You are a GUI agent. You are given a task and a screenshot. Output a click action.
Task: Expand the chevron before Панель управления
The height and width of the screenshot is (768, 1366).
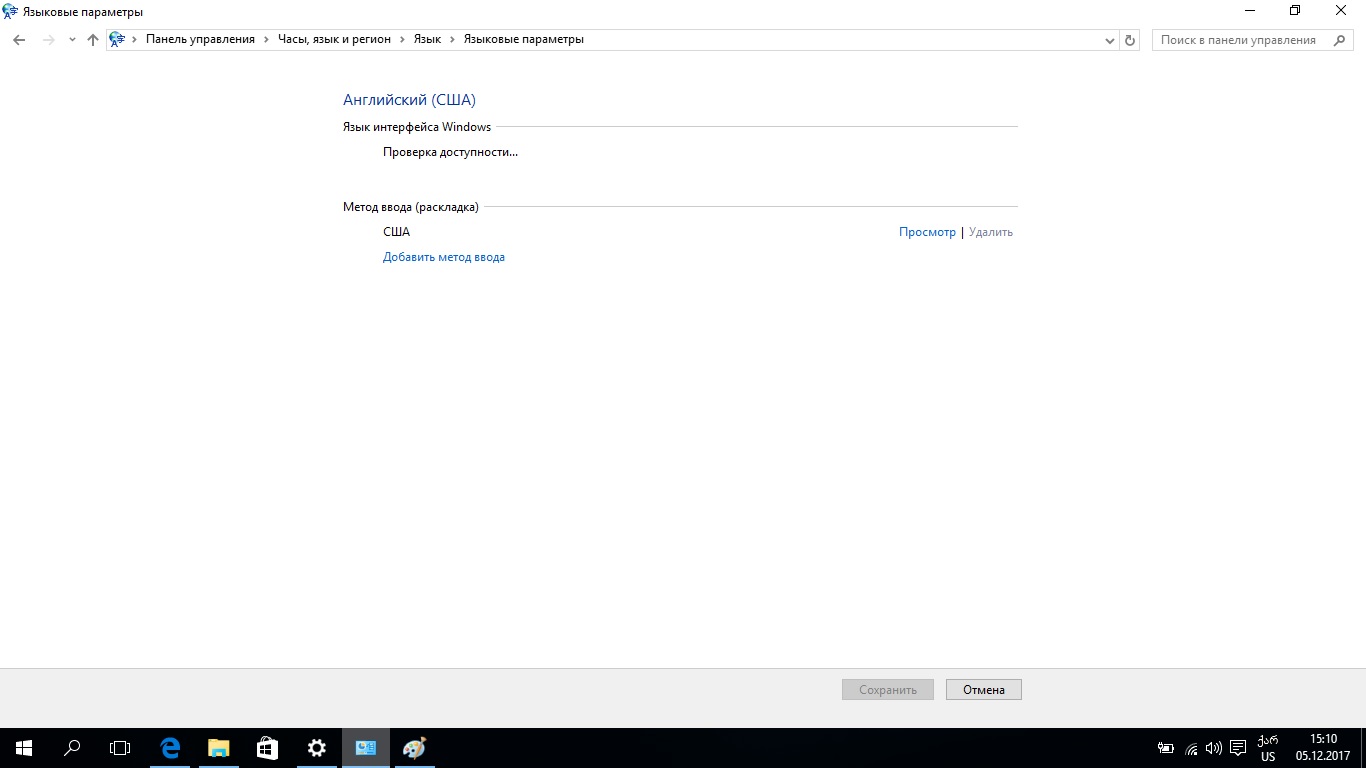135,40
